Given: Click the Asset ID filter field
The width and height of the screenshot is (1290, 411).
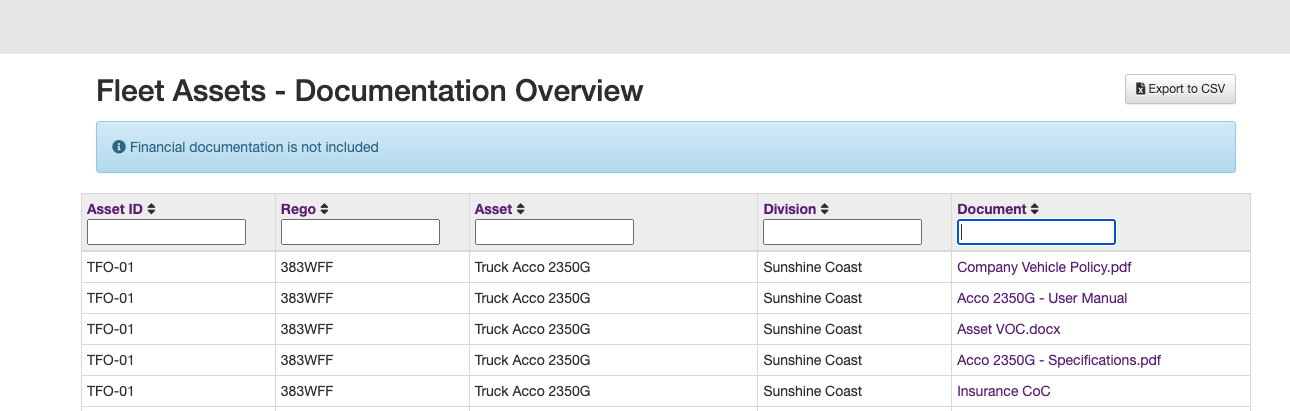Looking at the screenshot, I should [x=166, y=232].
